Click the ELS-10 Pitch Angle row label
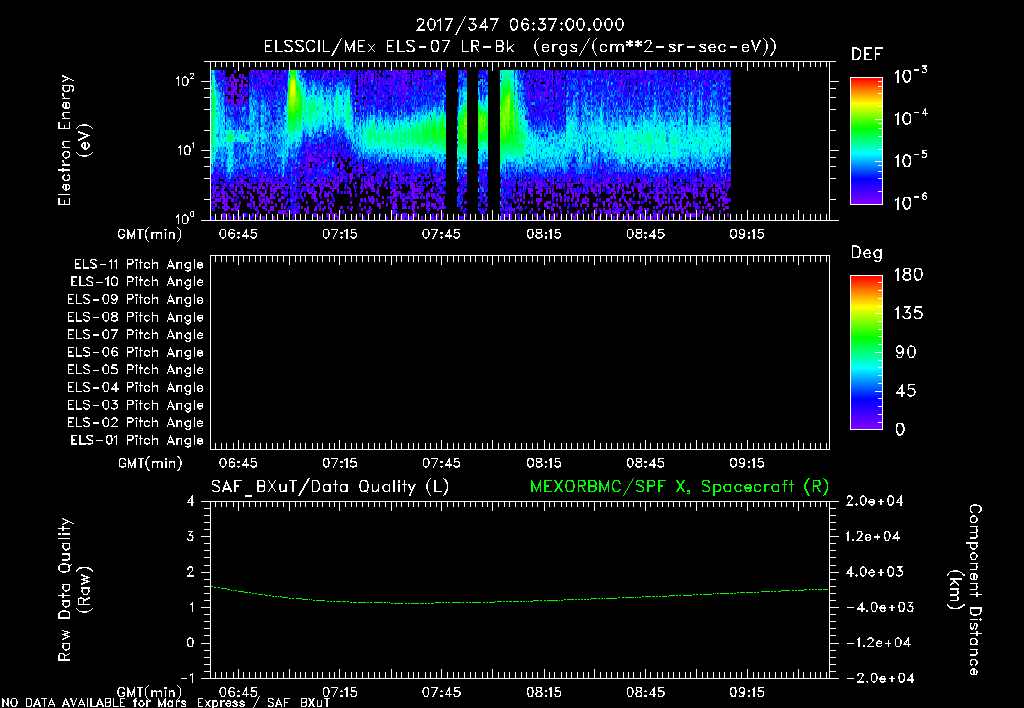 point(137,282)
